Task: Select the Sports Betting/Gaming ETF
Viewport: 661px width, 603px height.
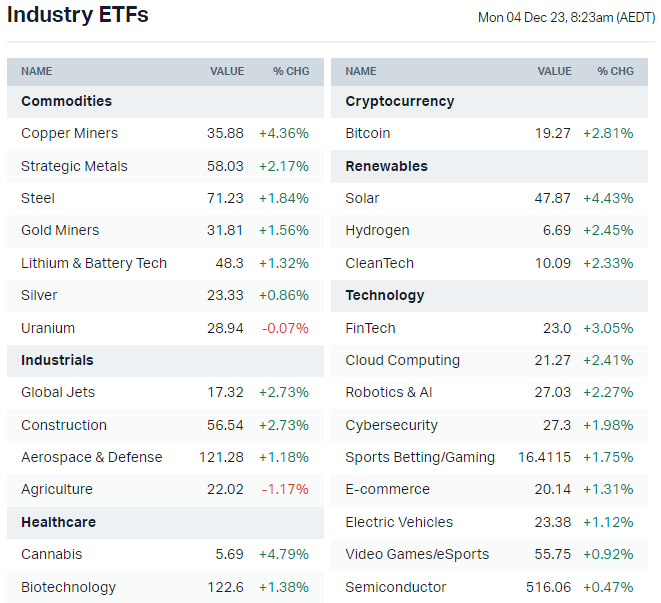Action: (420, 457)
